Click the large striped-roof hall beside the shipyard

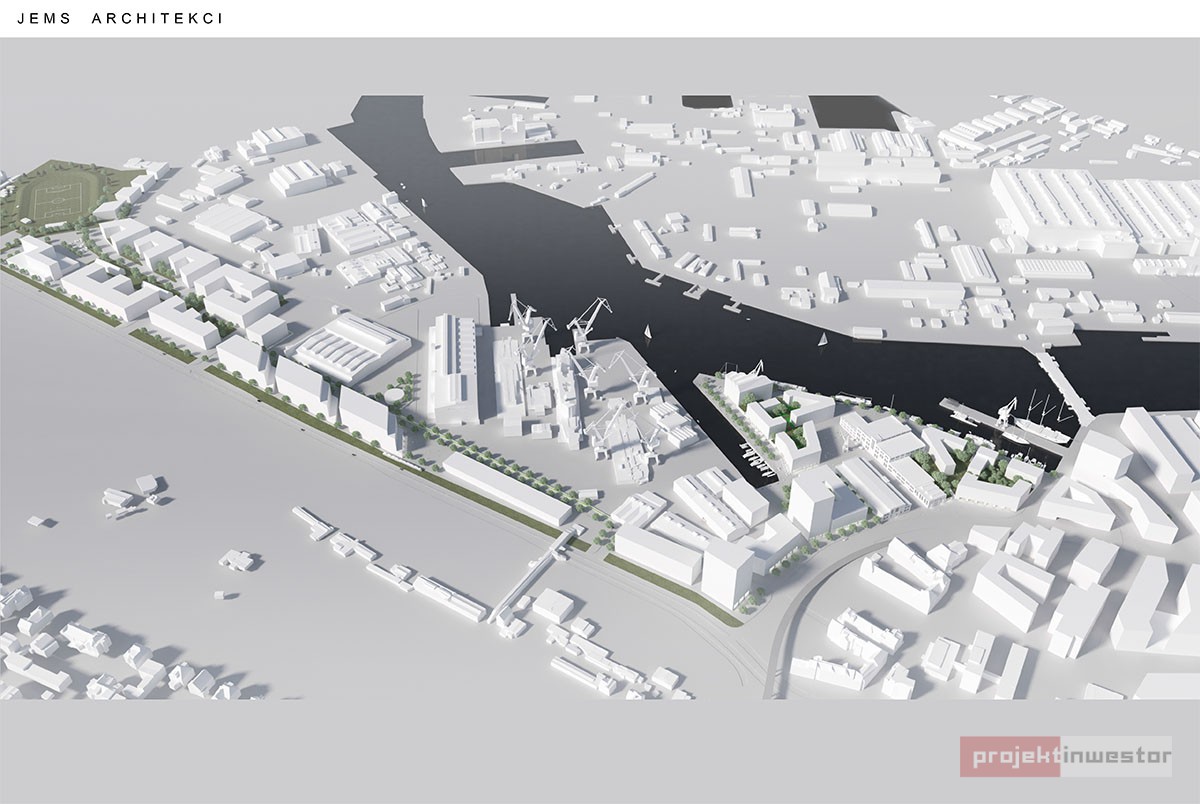[x=352, y=347]
